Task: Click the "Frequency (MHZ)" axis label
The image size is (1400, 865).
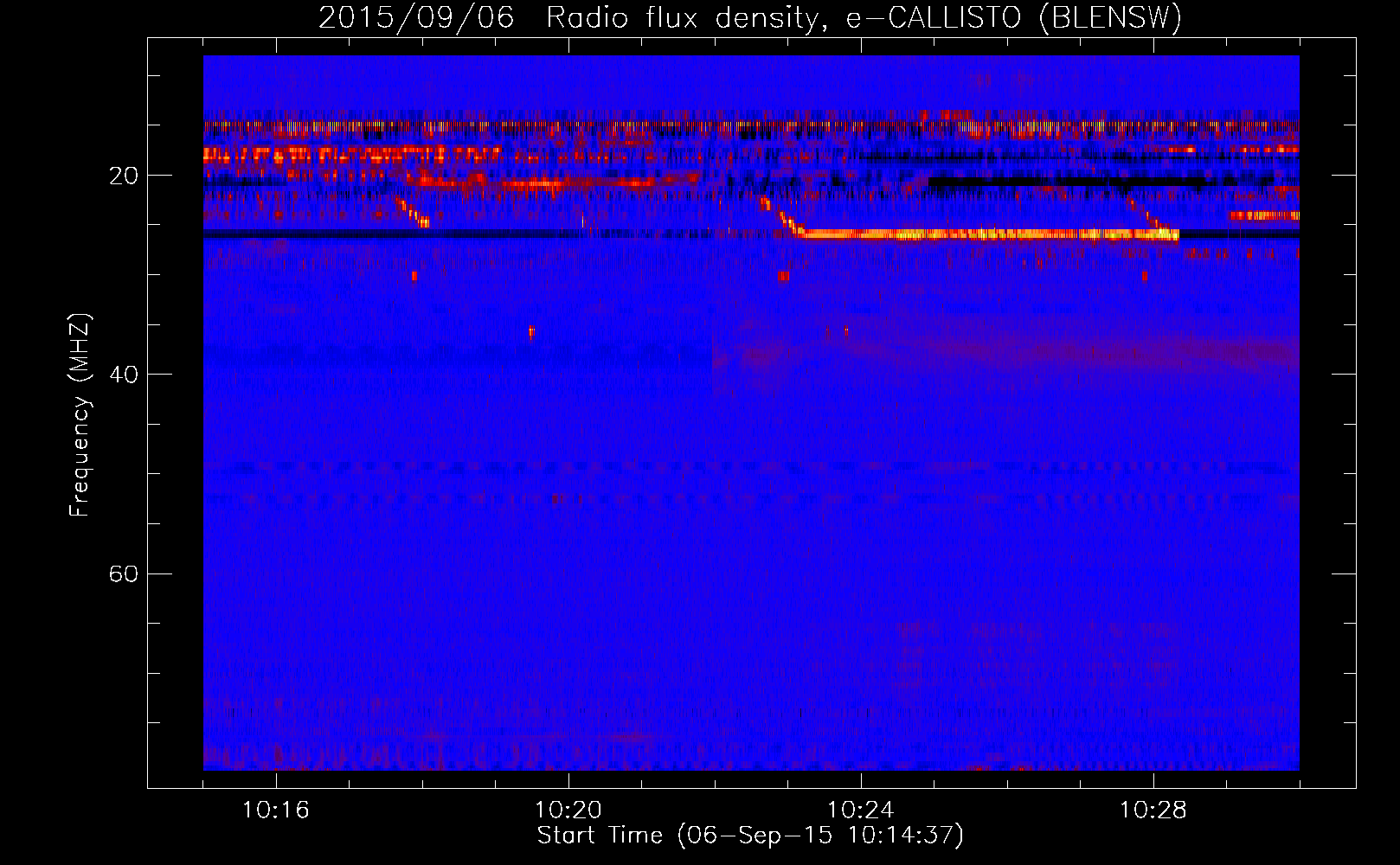Action: (80, 415)
